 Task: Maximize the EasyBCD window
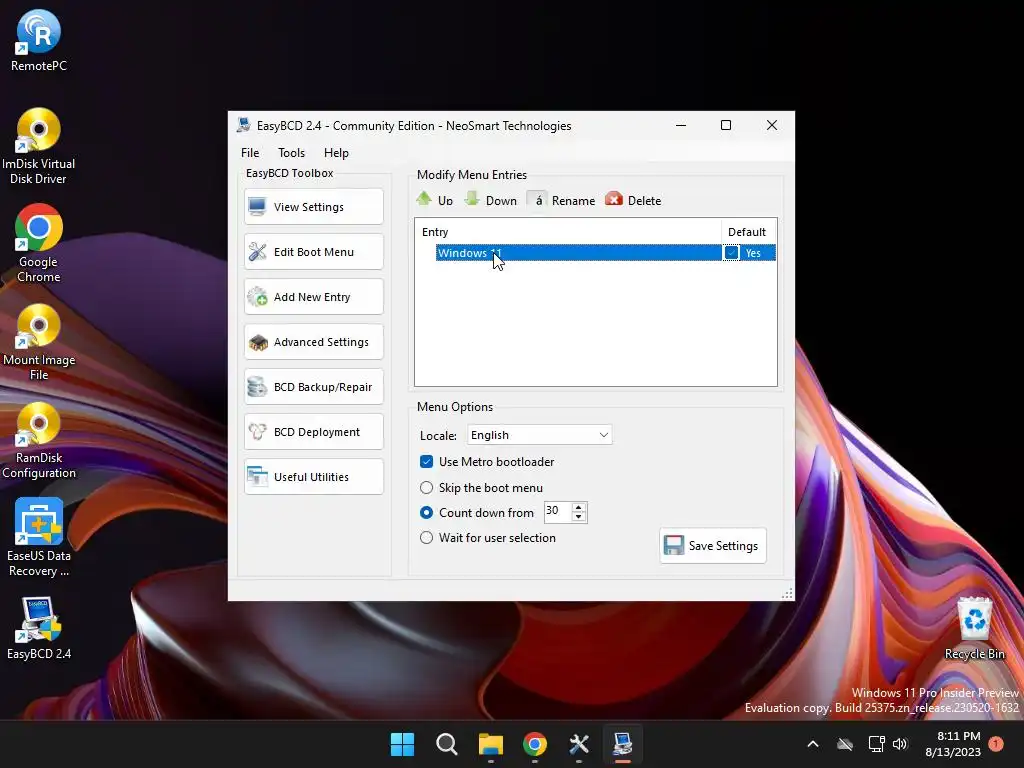click(726, 125)
